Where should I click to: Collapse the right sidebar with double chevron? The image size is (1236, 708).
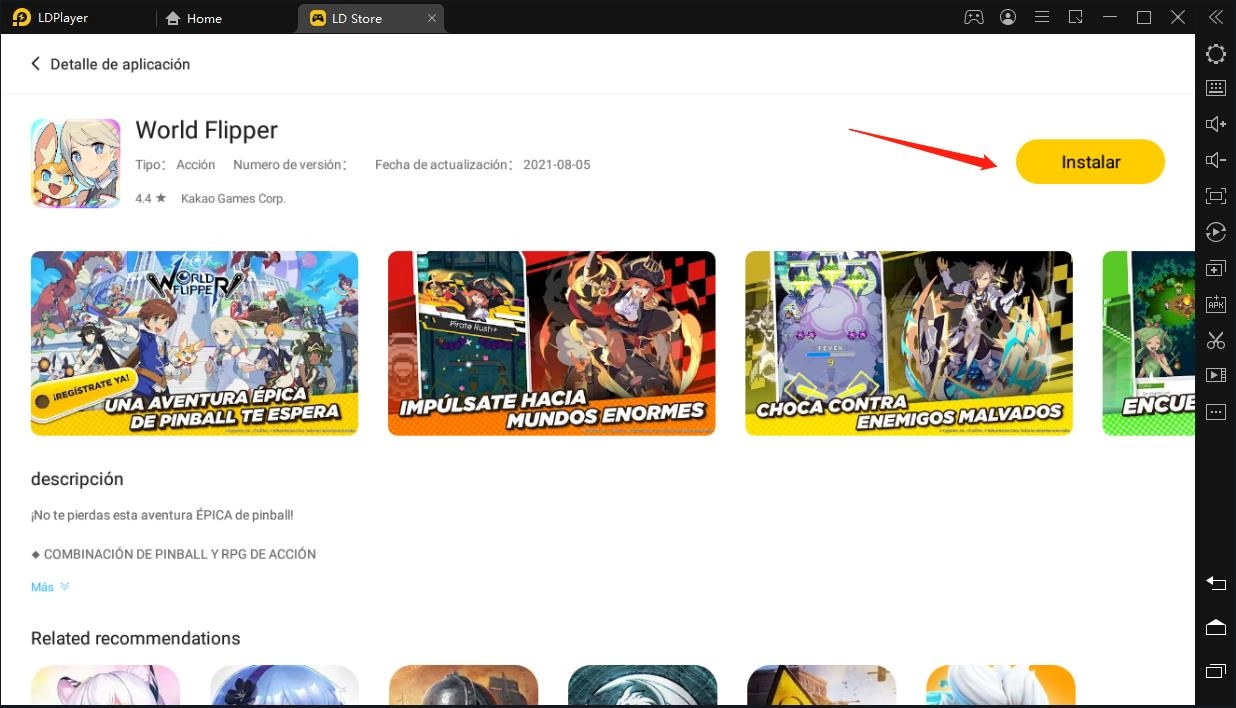tap(1216, 18)
